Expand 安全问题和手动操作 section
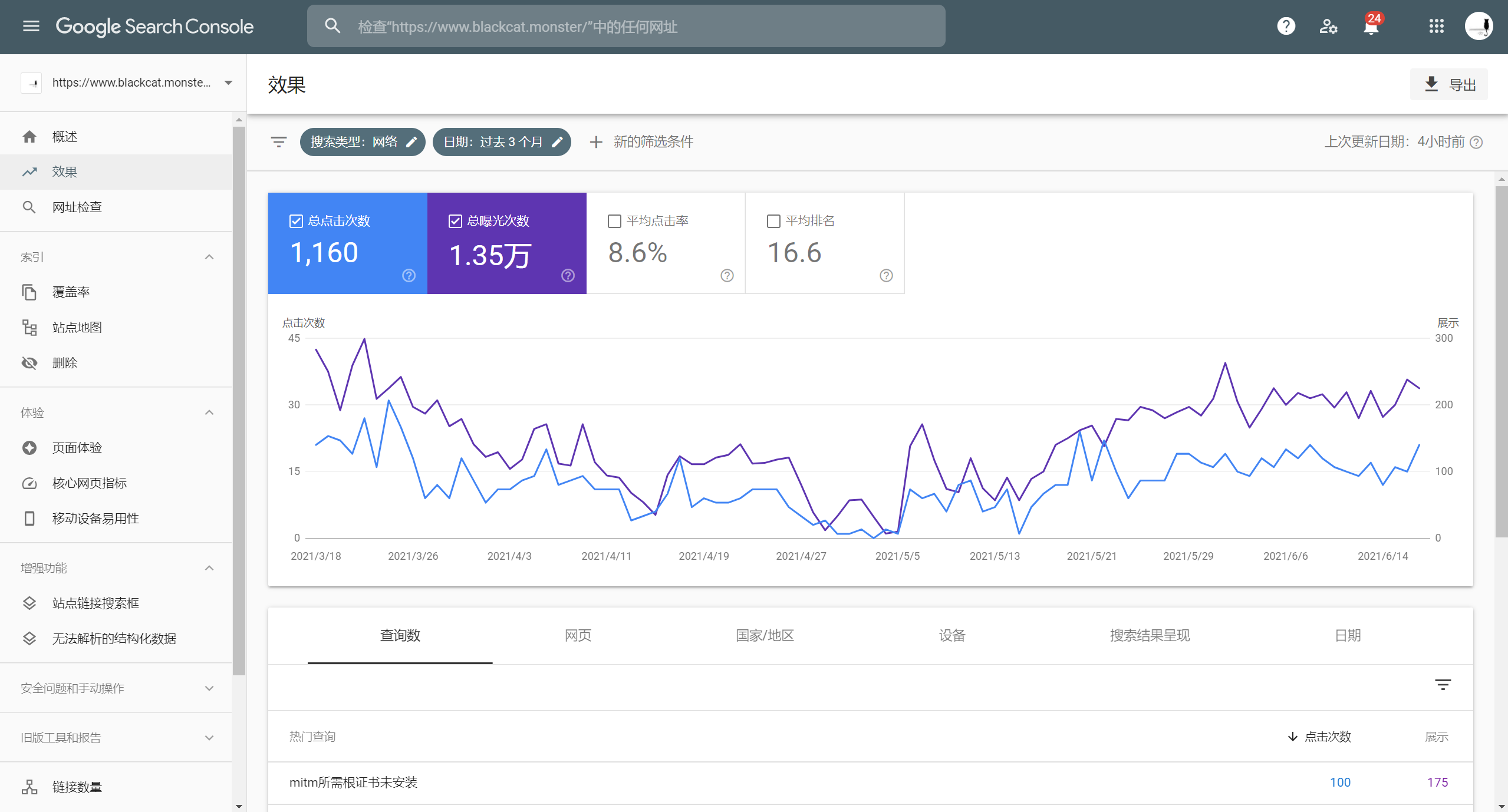The height and width of the screenshot is (812, 1508). coord(209,688)
